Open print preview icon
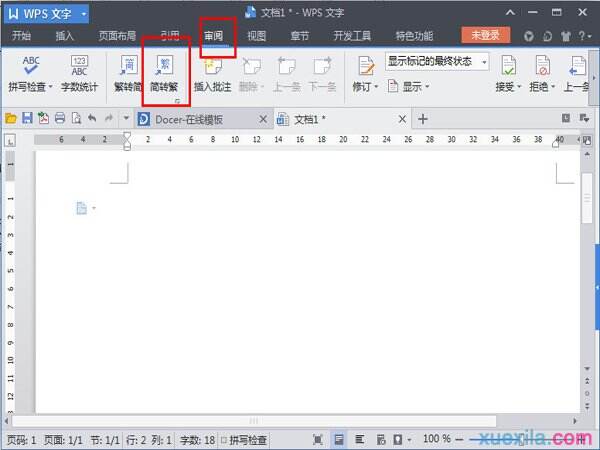Viewport: 600px width, 450px height. tap(77, 118)
